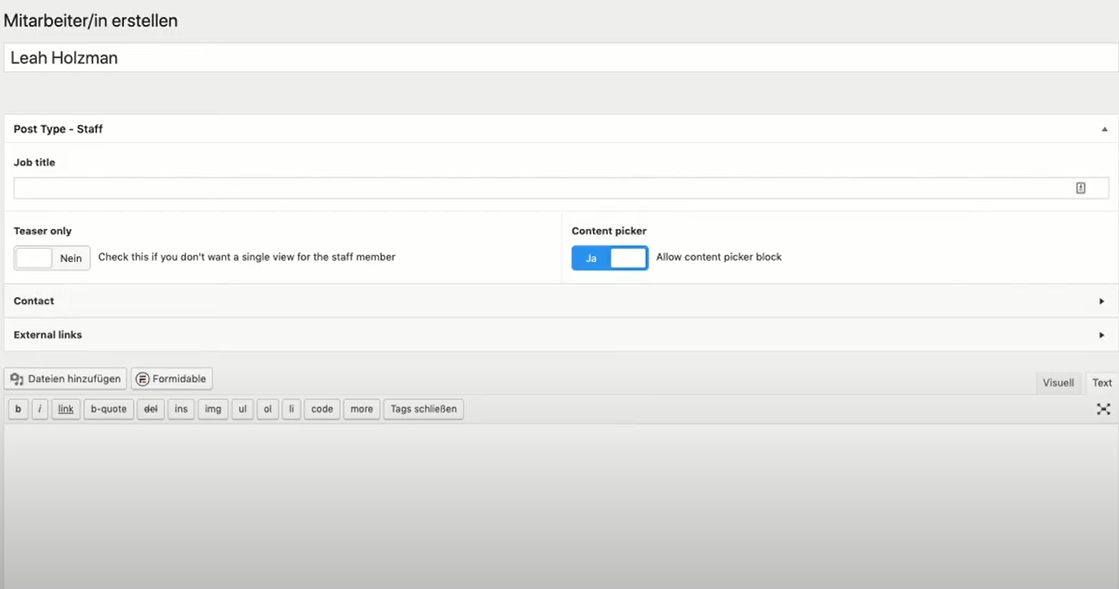The width and height of the screenshot is (1119, 589).
Task: Open the Formidable forms button
Action: pos(172,379)
